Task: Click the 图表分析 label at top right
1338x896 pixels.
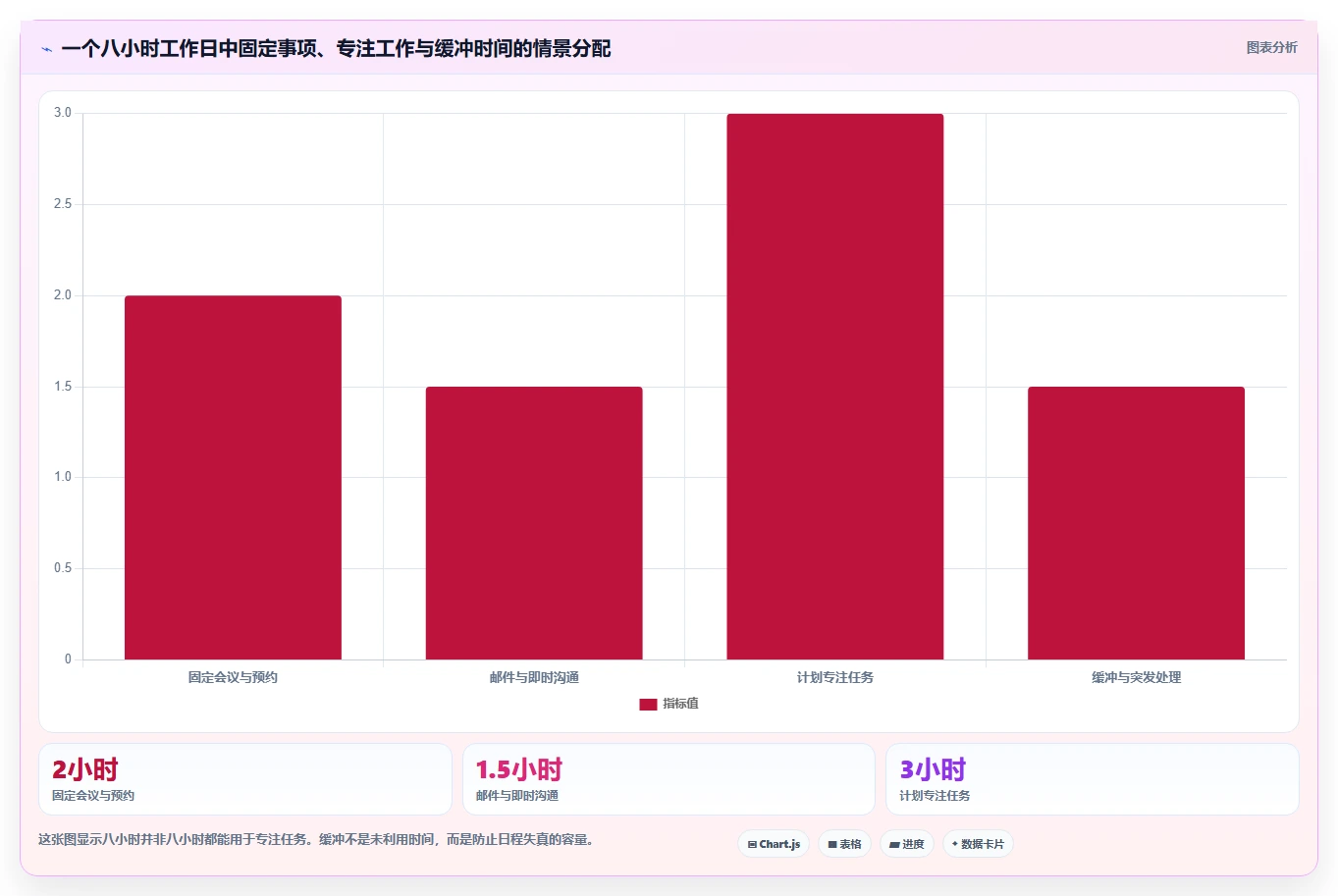Action: (x=1271, y=47)
